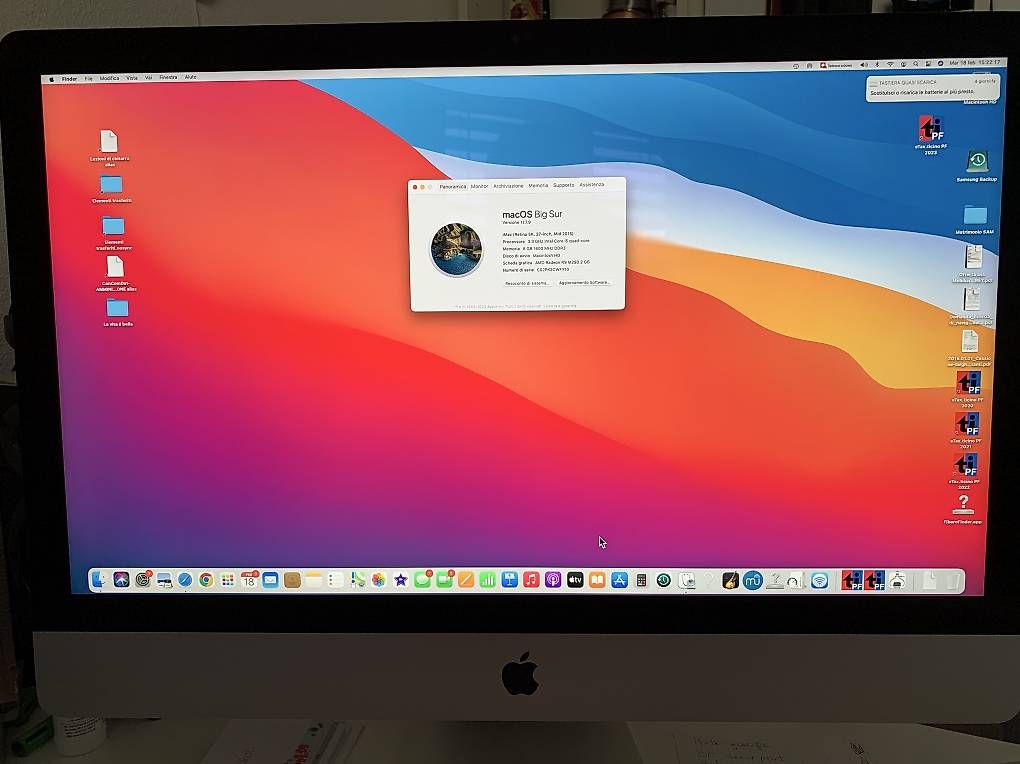Switch to Memoria tab

(538, 185)
